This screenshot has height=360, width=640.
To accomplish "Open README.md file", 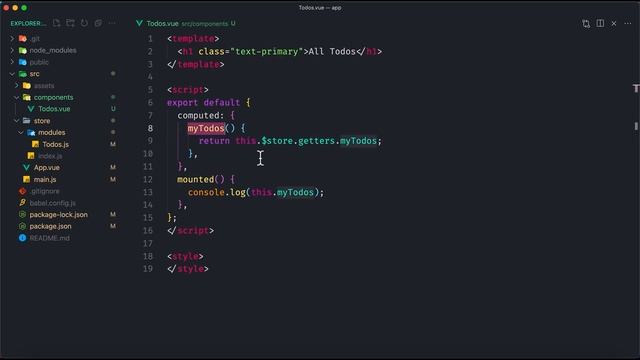I will 49,238.
